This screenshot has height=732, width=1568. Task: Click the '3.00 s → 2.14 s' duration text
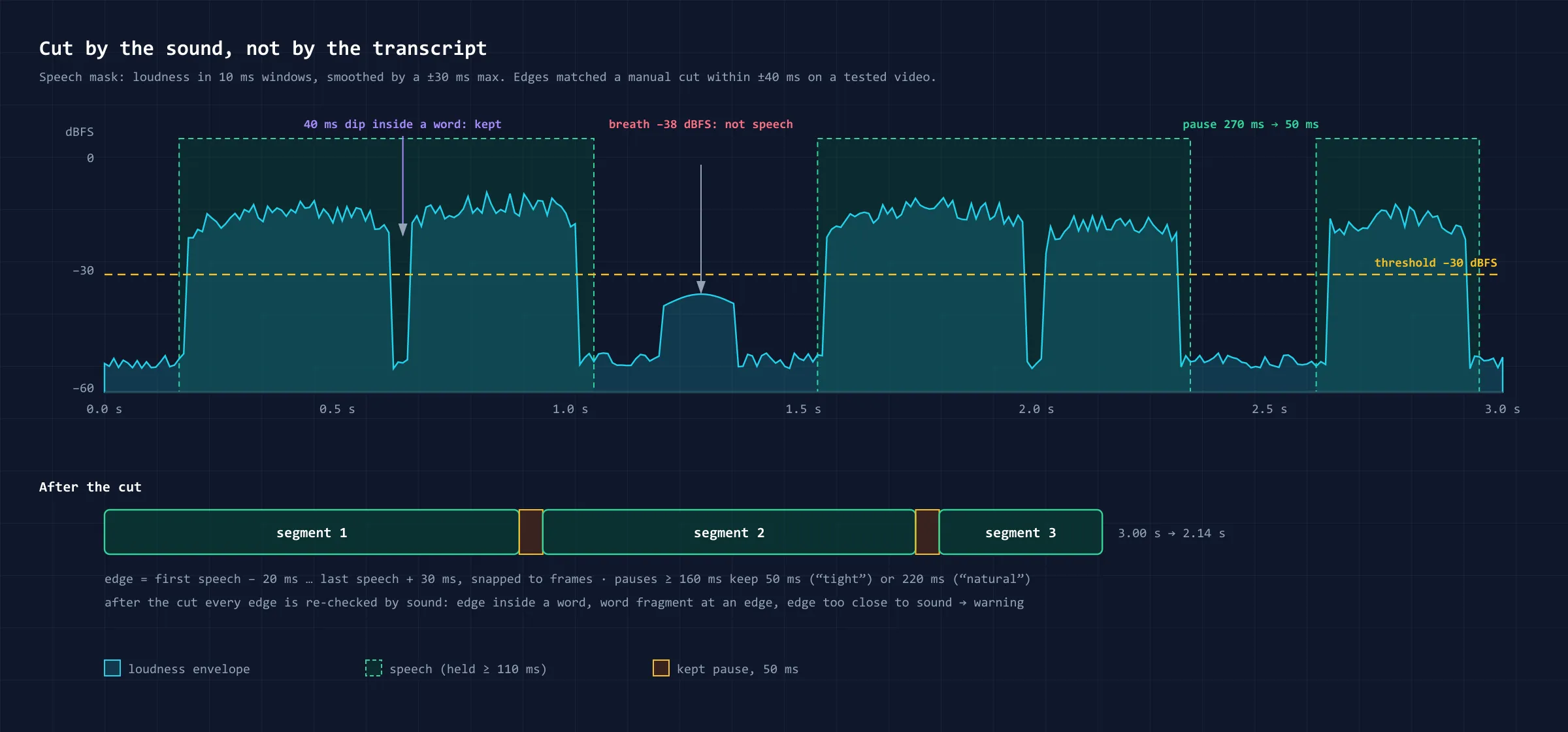(x=1171, y=533)
